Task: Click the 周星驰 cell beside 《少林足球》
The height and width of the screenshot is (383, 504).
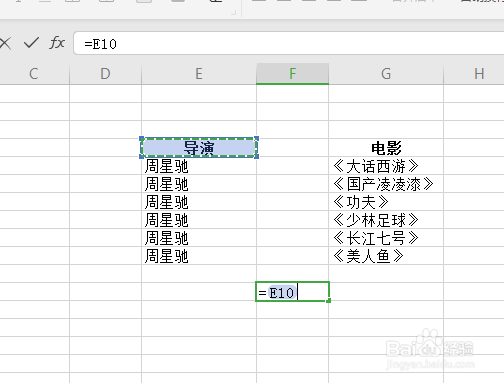Action: coord(199,220)
